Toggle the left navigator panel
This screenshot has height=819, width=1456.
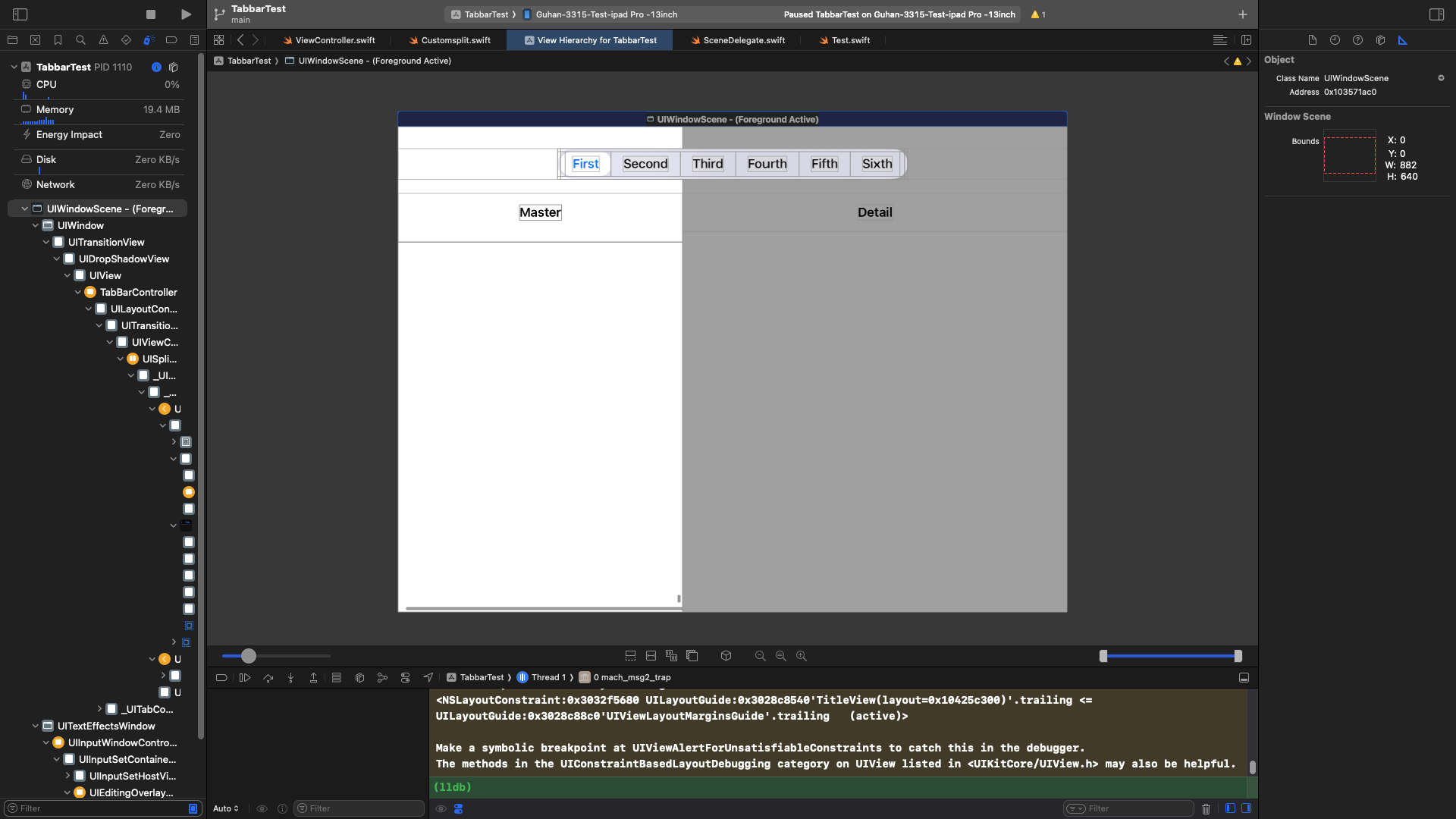pos(20,14)
